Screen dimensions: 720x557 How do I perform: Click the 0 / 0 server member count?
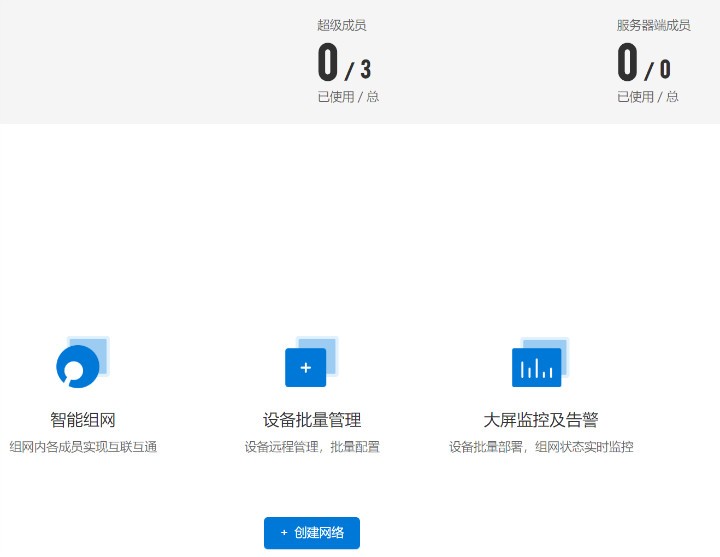pos(644,62)
